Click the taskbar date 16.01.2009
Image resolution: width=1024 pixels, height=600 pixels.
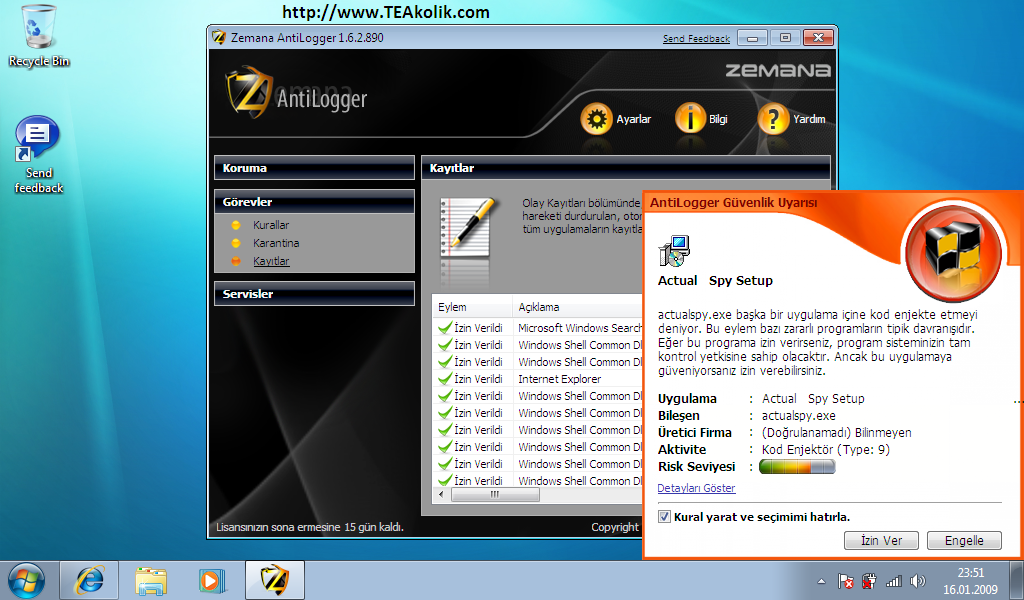pos(970,590)
